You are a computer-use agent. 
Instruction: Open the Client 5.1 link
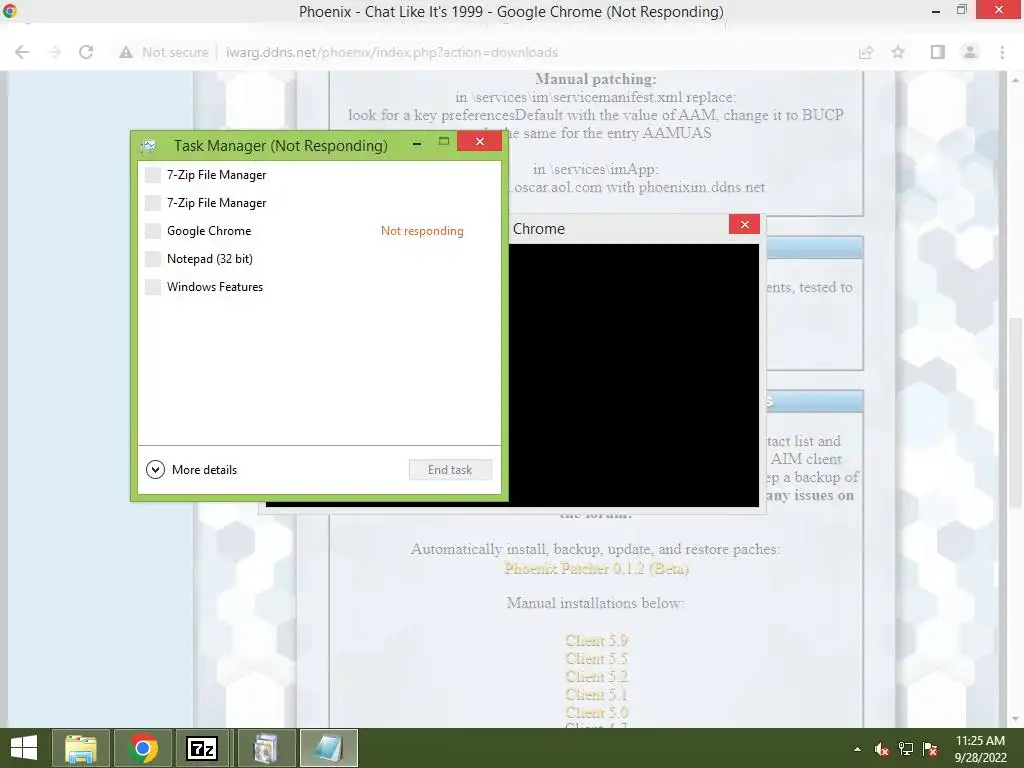(597, 694)
